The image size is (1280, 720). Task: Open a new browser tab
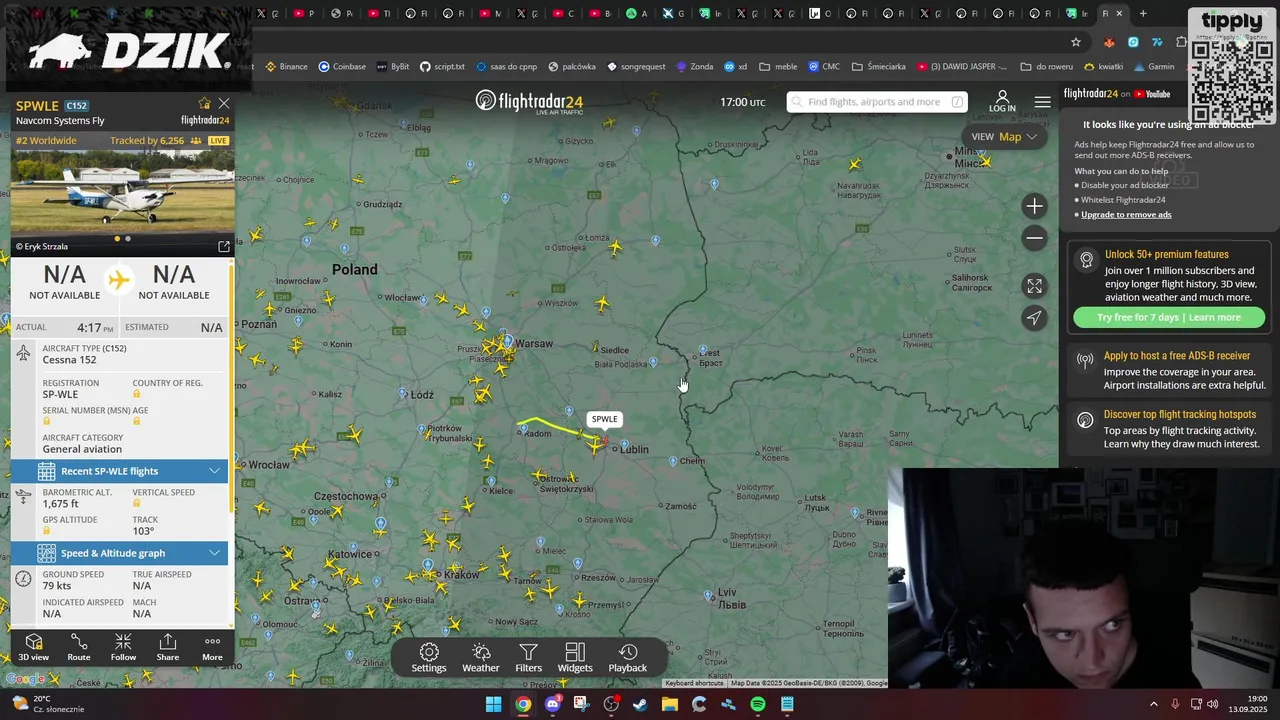(x=1144, y=14)
